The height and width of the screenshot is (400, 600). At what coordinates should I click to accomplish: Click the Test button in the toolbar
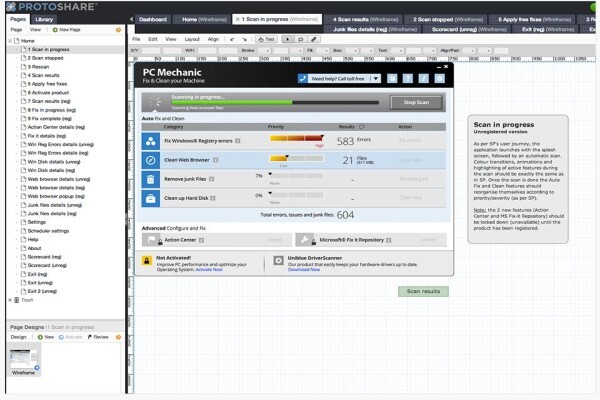[266, 39]
